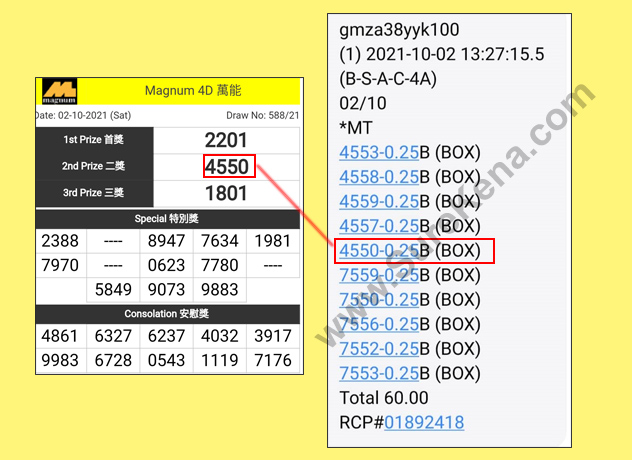
Task: Click timestamp 2021-10-02 13:27:15.5
Action: 455,54
